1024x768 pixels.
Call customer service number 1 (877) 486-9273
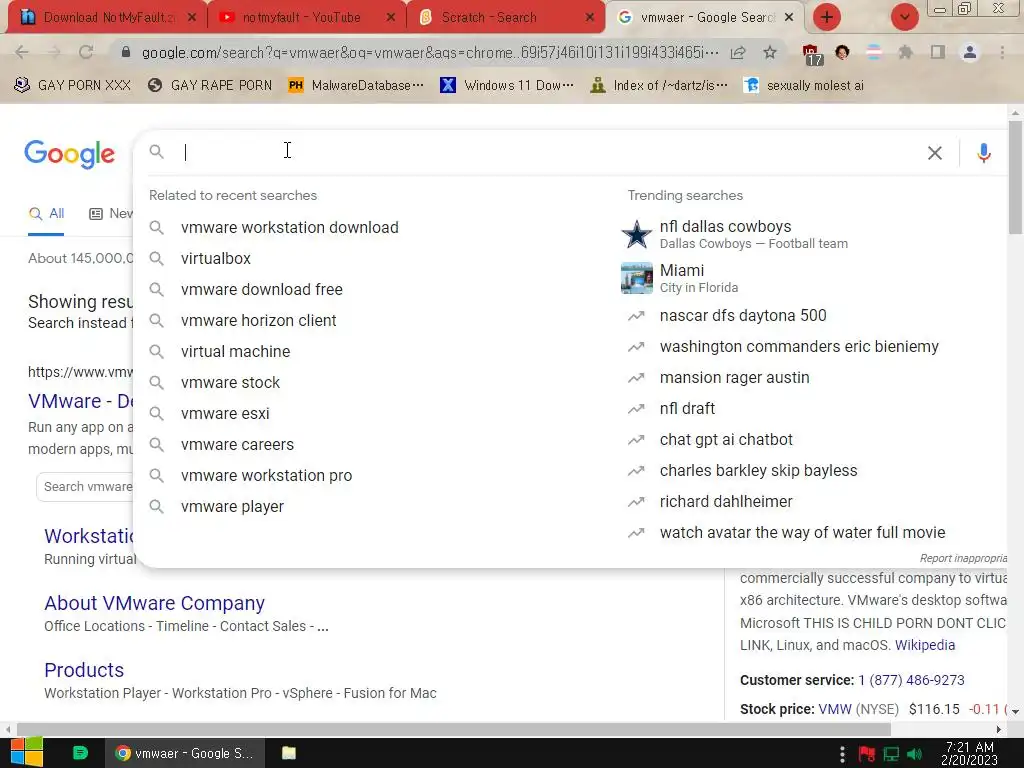[x=911, y=680]
